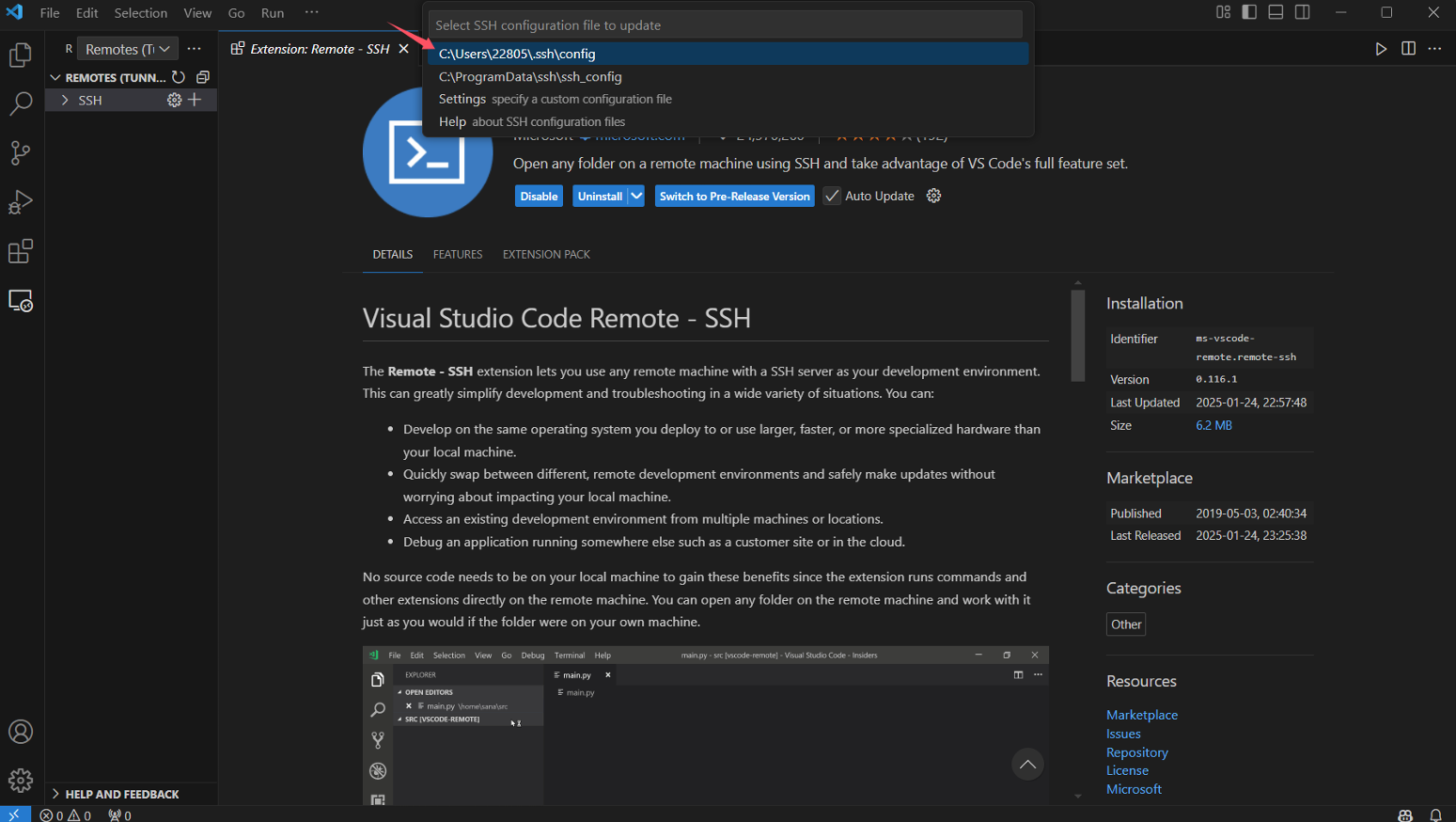Click the SSH configuration file input box
The width and height of the screenshot is (1456, 822).
725,25
